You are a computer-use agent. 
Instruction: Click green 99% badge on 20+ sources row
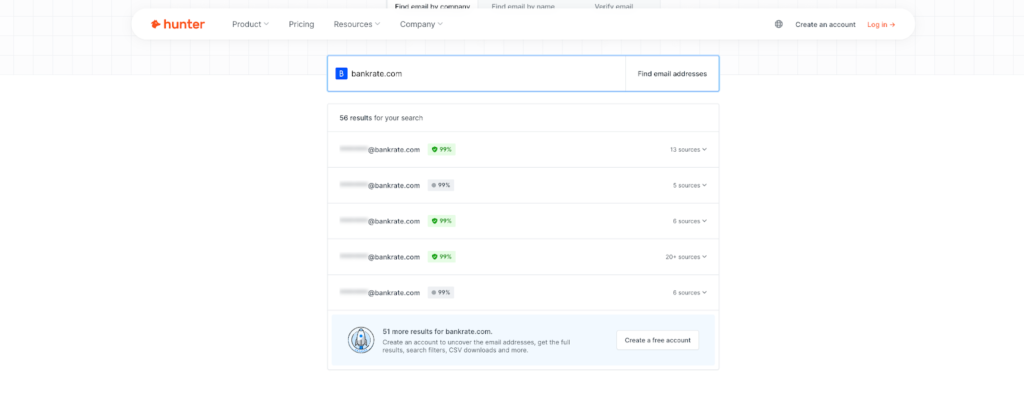441,257
